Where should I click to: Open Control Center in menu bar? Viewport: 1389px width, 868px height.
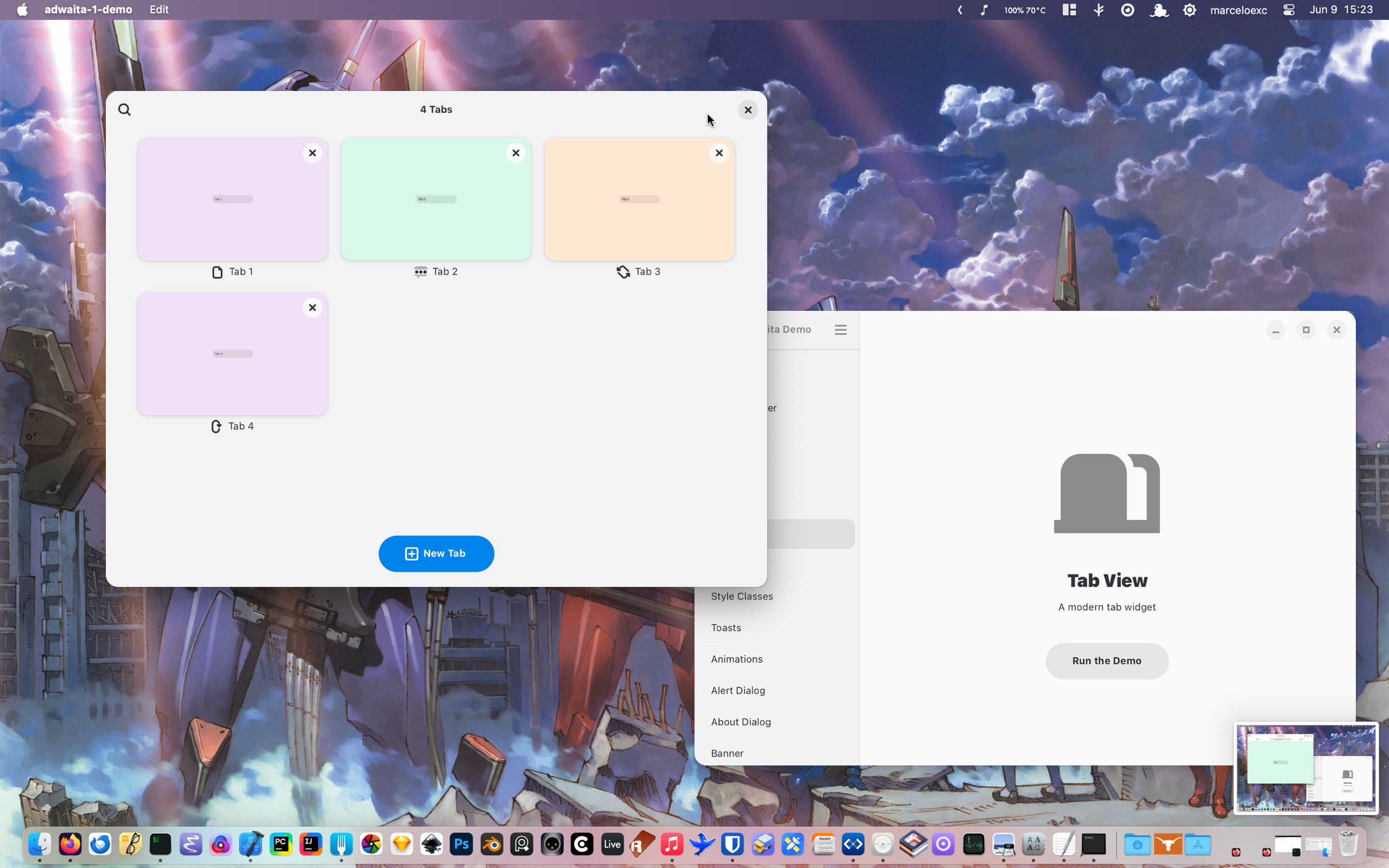(1288, 10)
